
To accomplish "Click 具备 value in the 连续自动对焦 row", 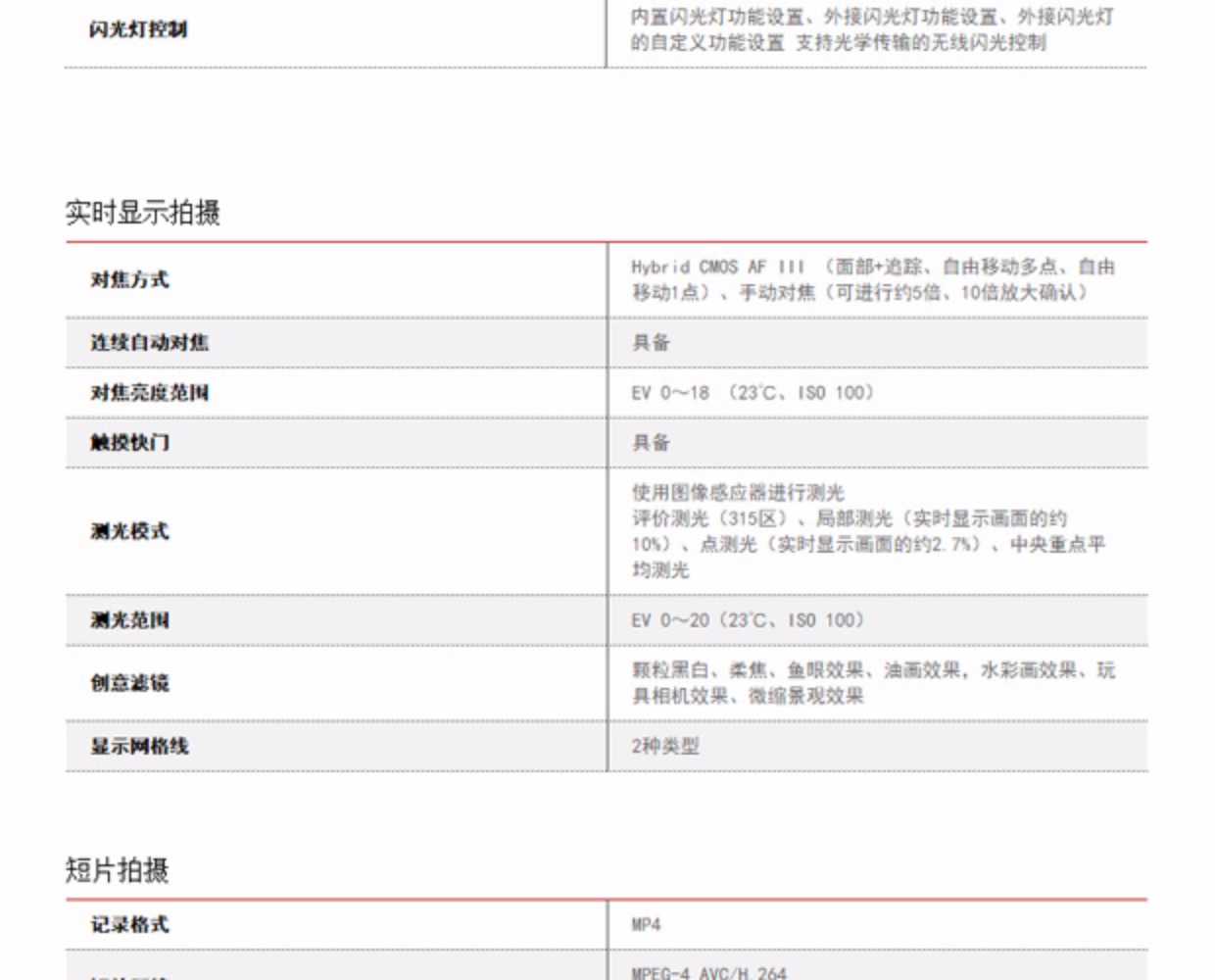I will pos(651,343).
